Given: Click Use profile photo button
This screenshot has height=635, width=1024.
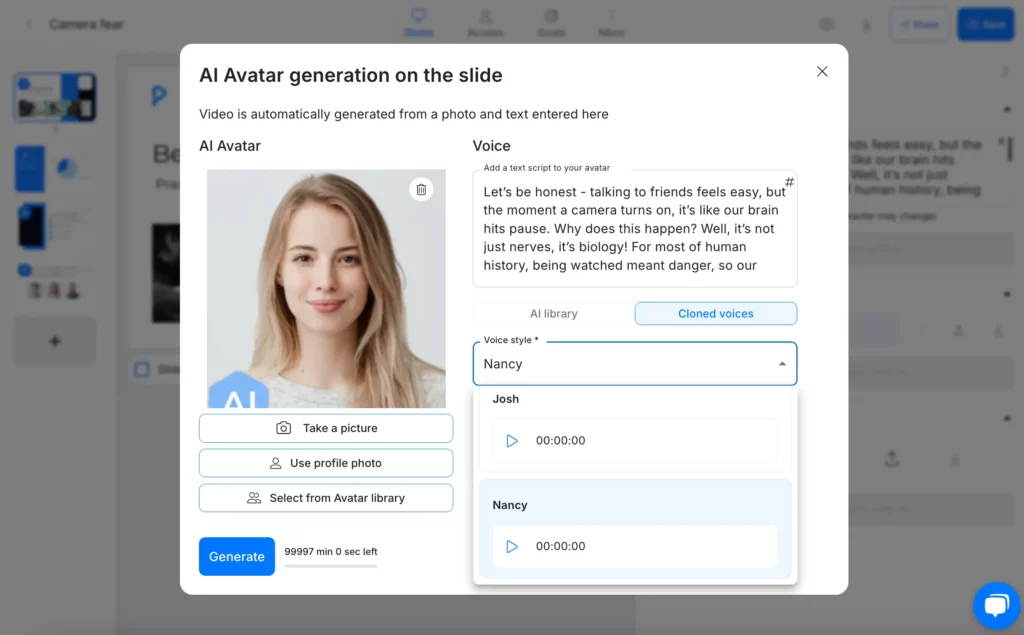Looking at the screenshot, I should (326, 463).
